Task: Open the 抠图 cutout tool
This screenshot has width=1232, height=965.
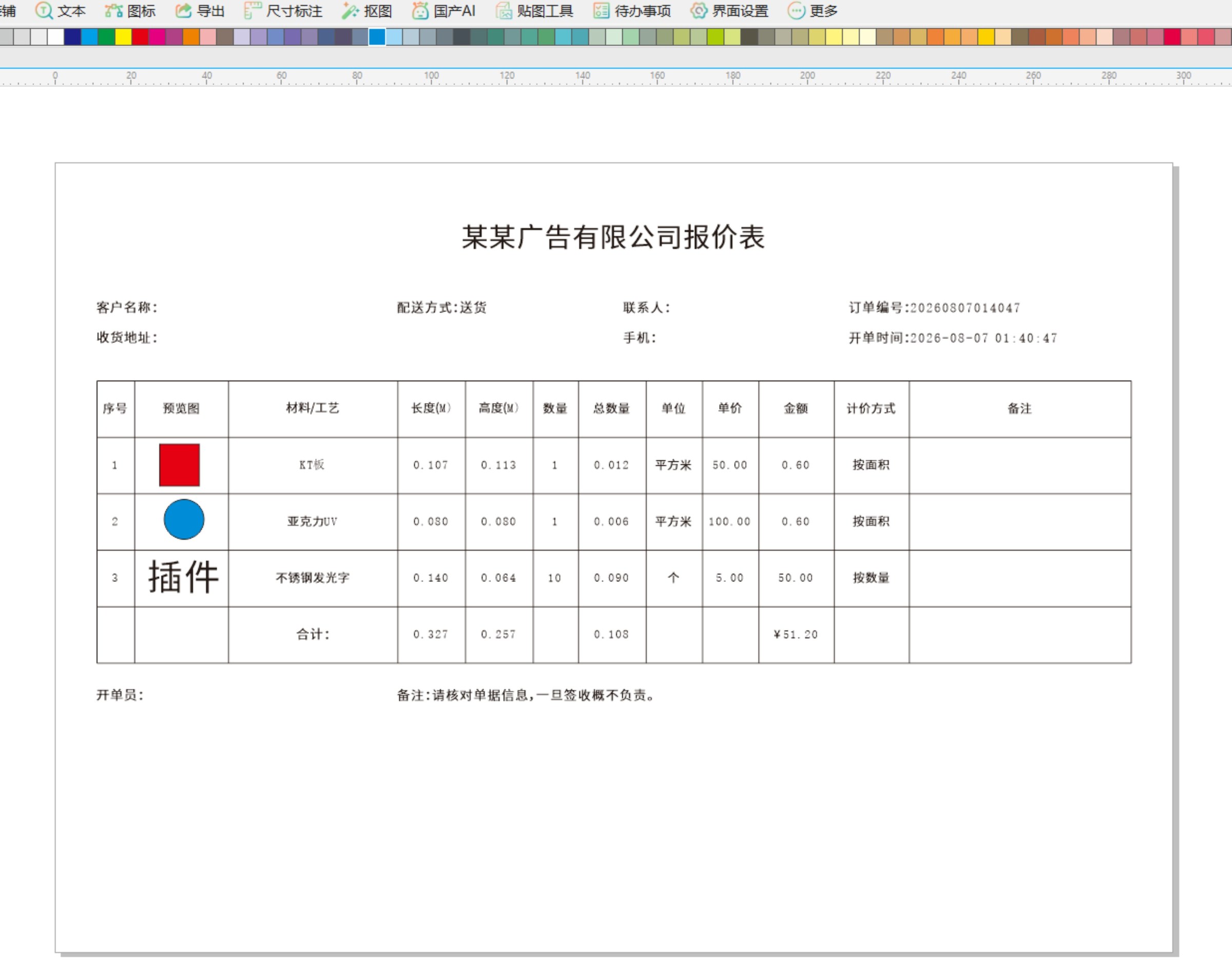Action: pos(367,11)
